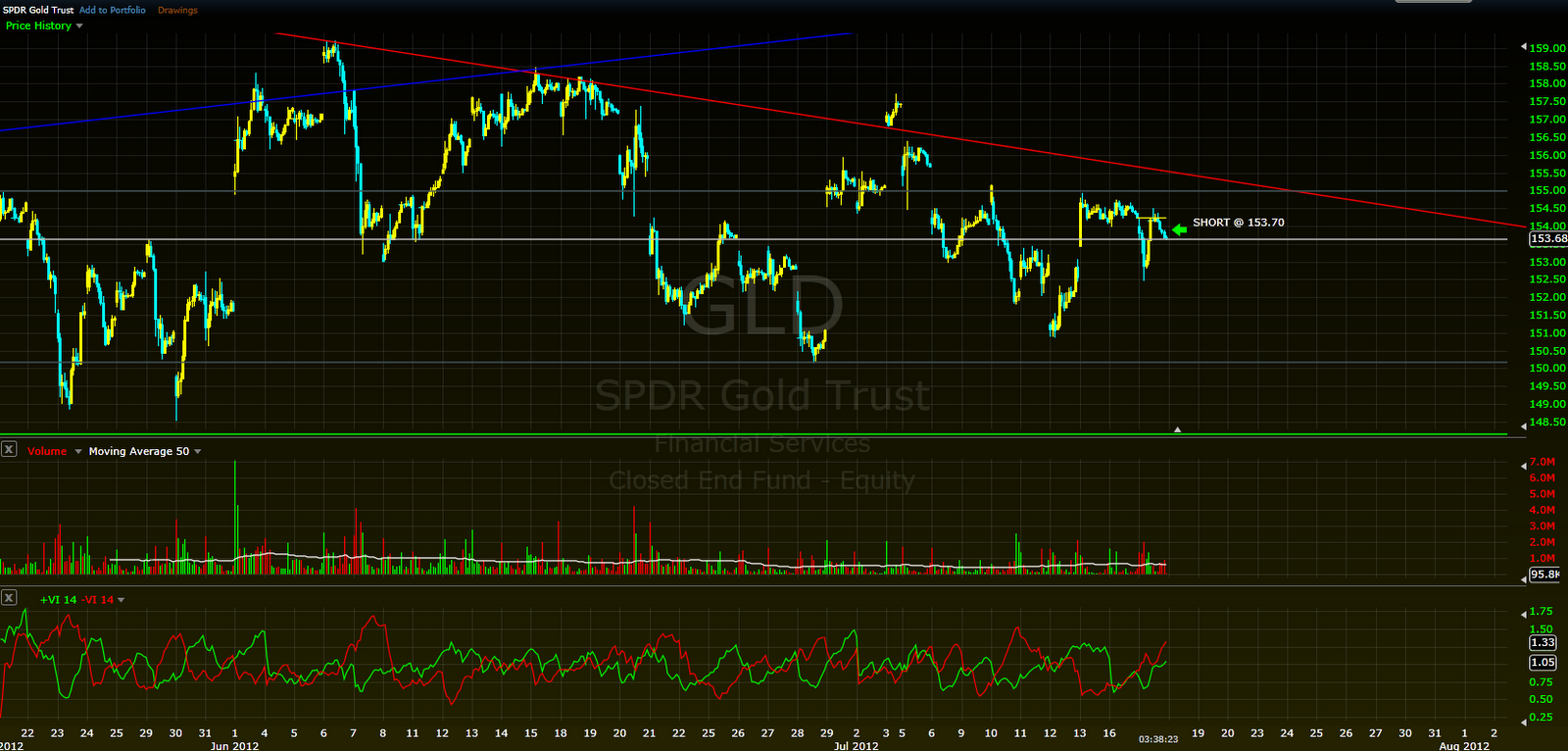The image size is (1568, 751).
Task: Close the +VI 14 -VI 14 indicator panel
Action: tap(9, 597)
